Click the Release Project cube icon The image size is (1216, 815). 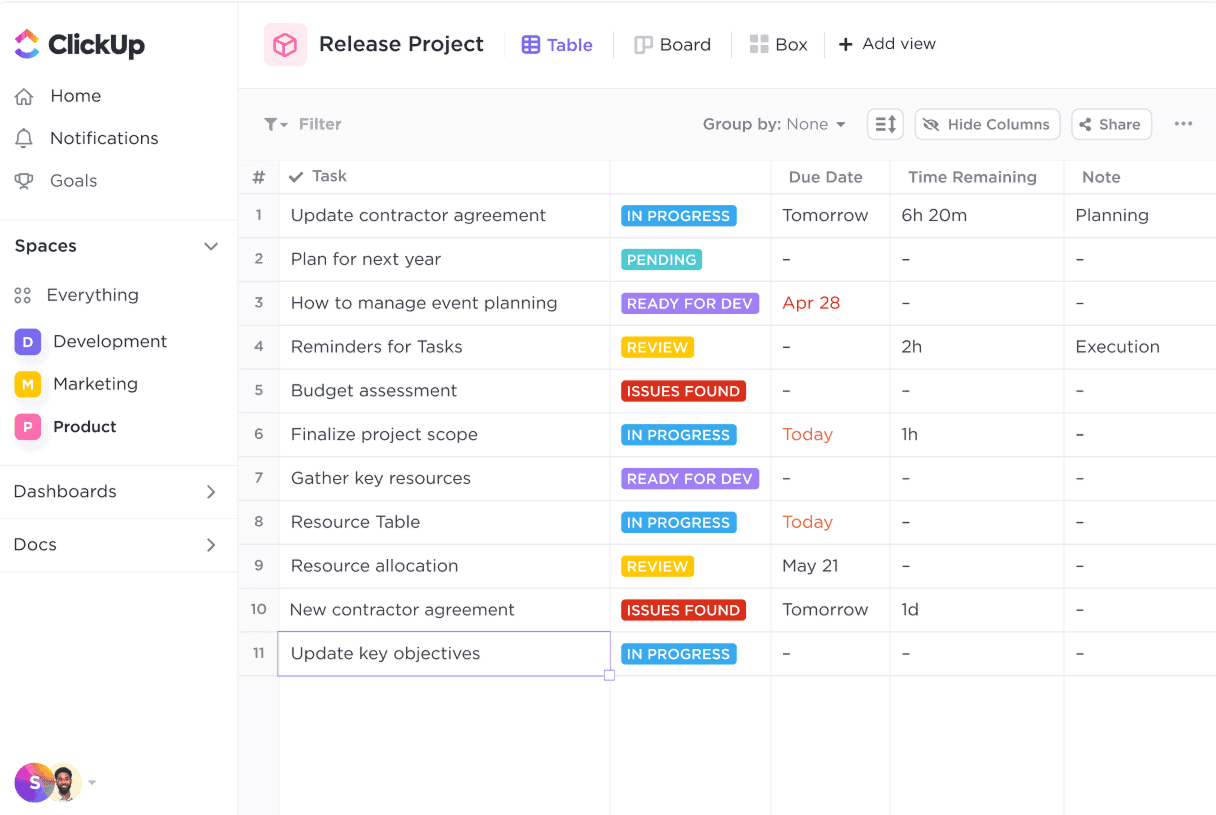click(x=285, y=45)
